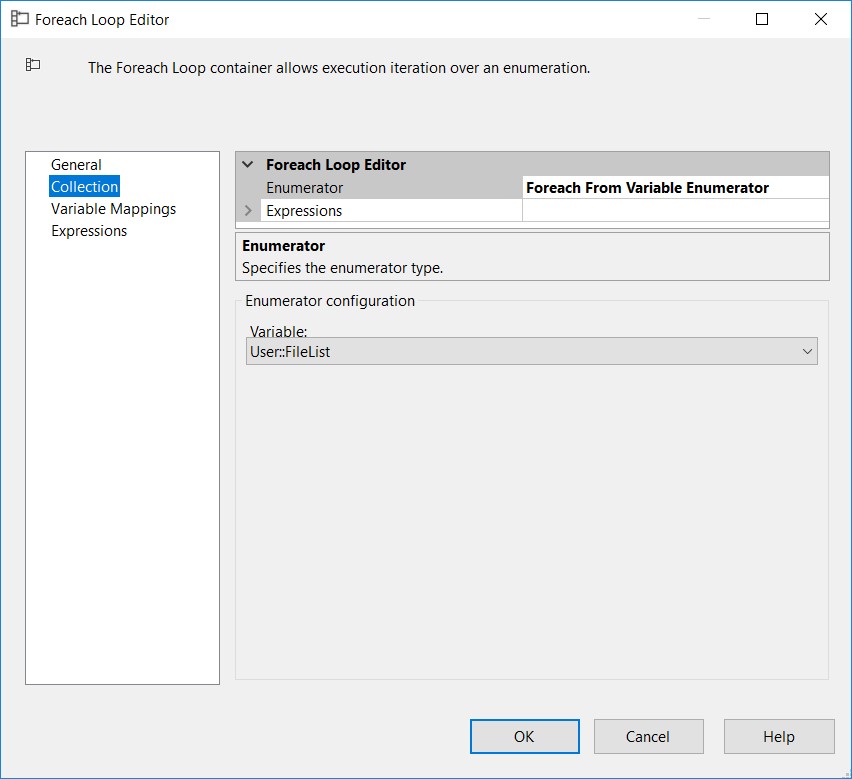The width and height of the screenshot is (852, 779).
Task: Open the Variable Mappings page
Action: click(x=113, y=209)
